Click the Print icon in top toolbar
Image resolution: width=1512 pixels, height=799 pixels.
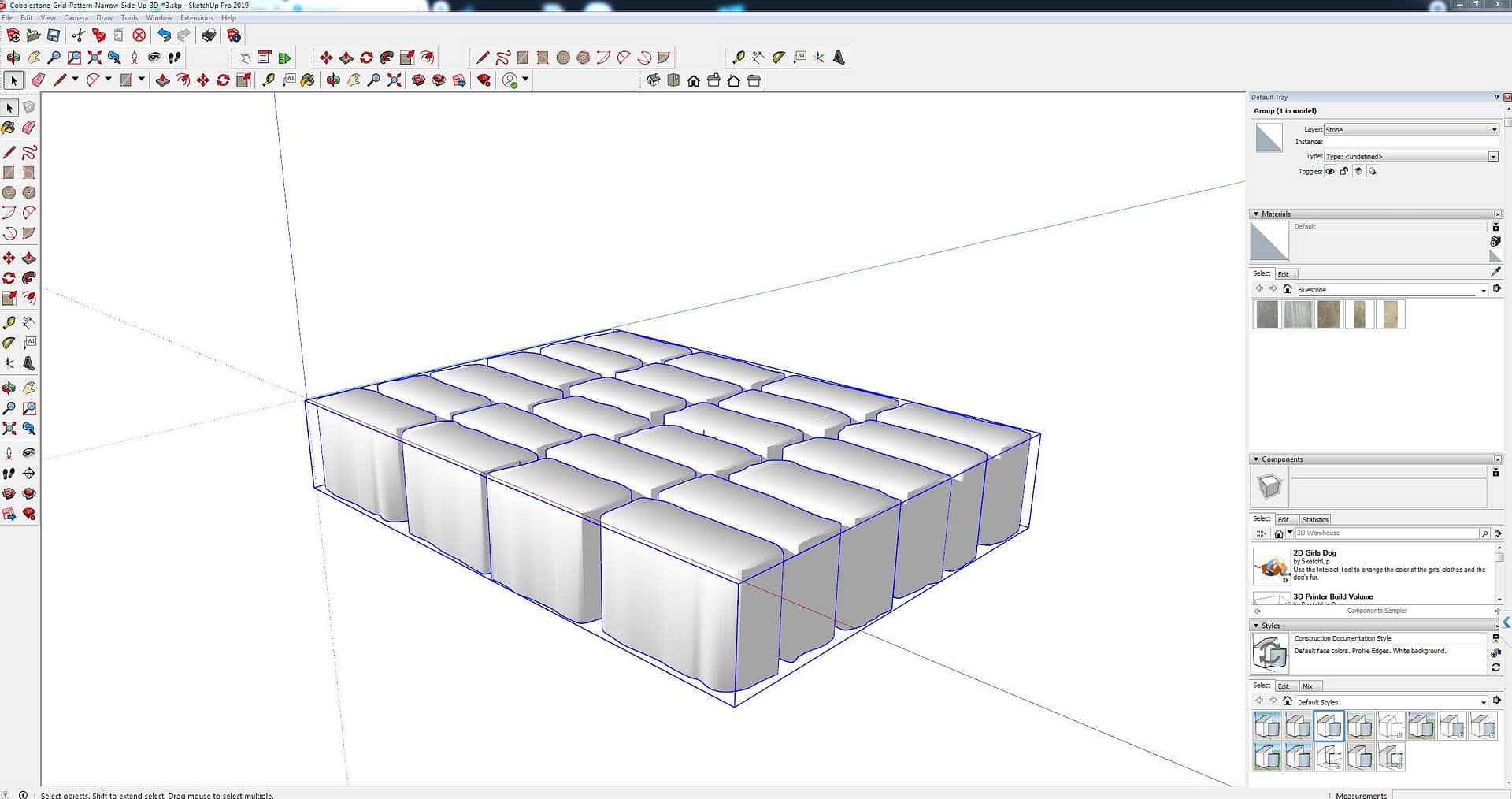click(209, 35)
